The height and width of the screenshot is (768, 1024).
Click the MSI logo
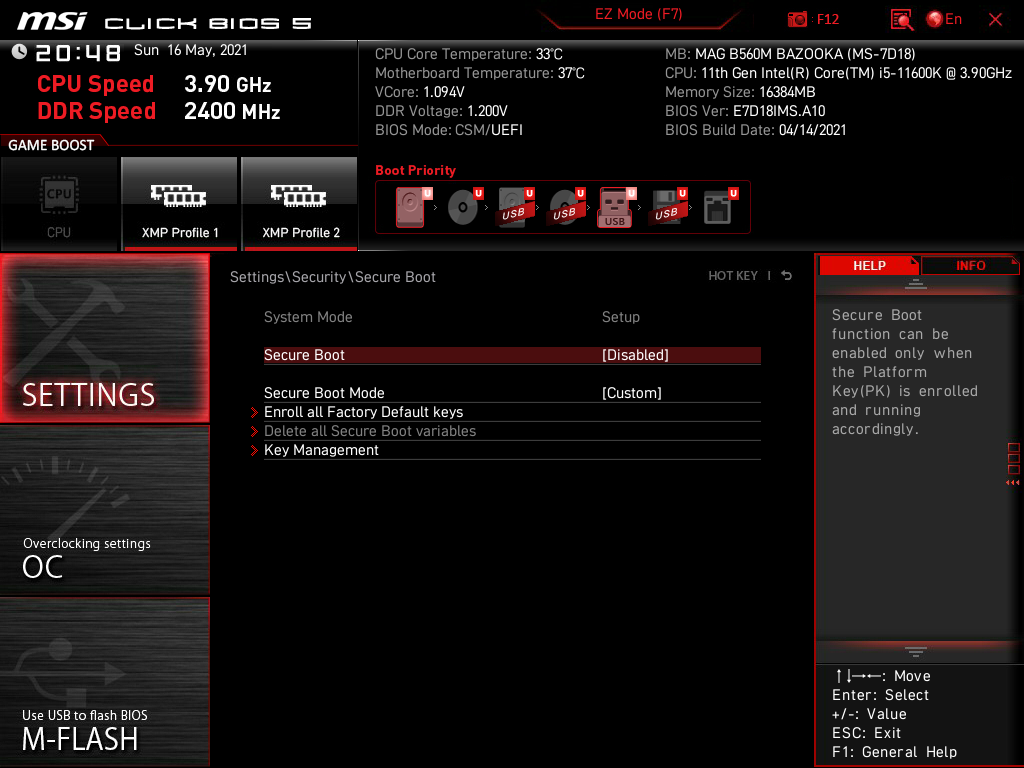click(52, 21)
